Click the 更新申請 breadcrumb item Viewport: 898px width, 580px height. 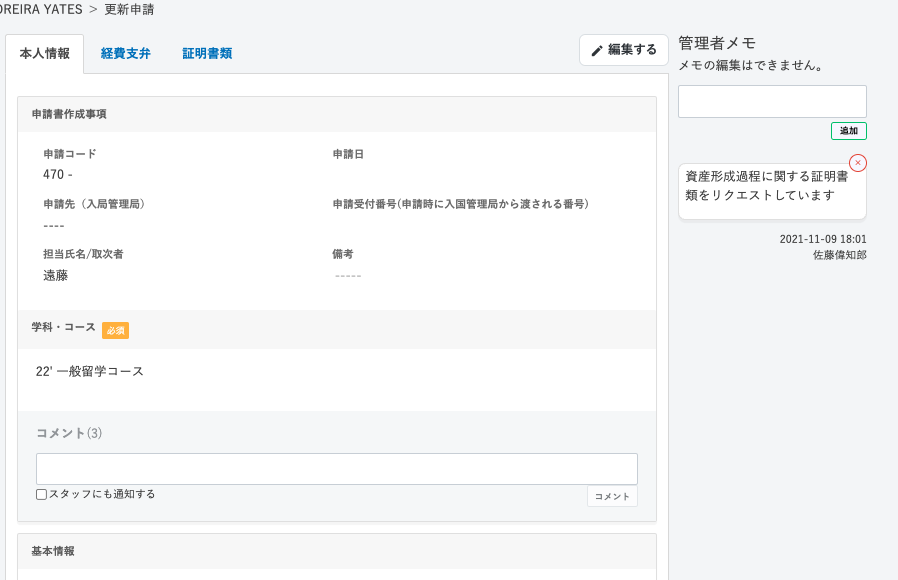129,9
